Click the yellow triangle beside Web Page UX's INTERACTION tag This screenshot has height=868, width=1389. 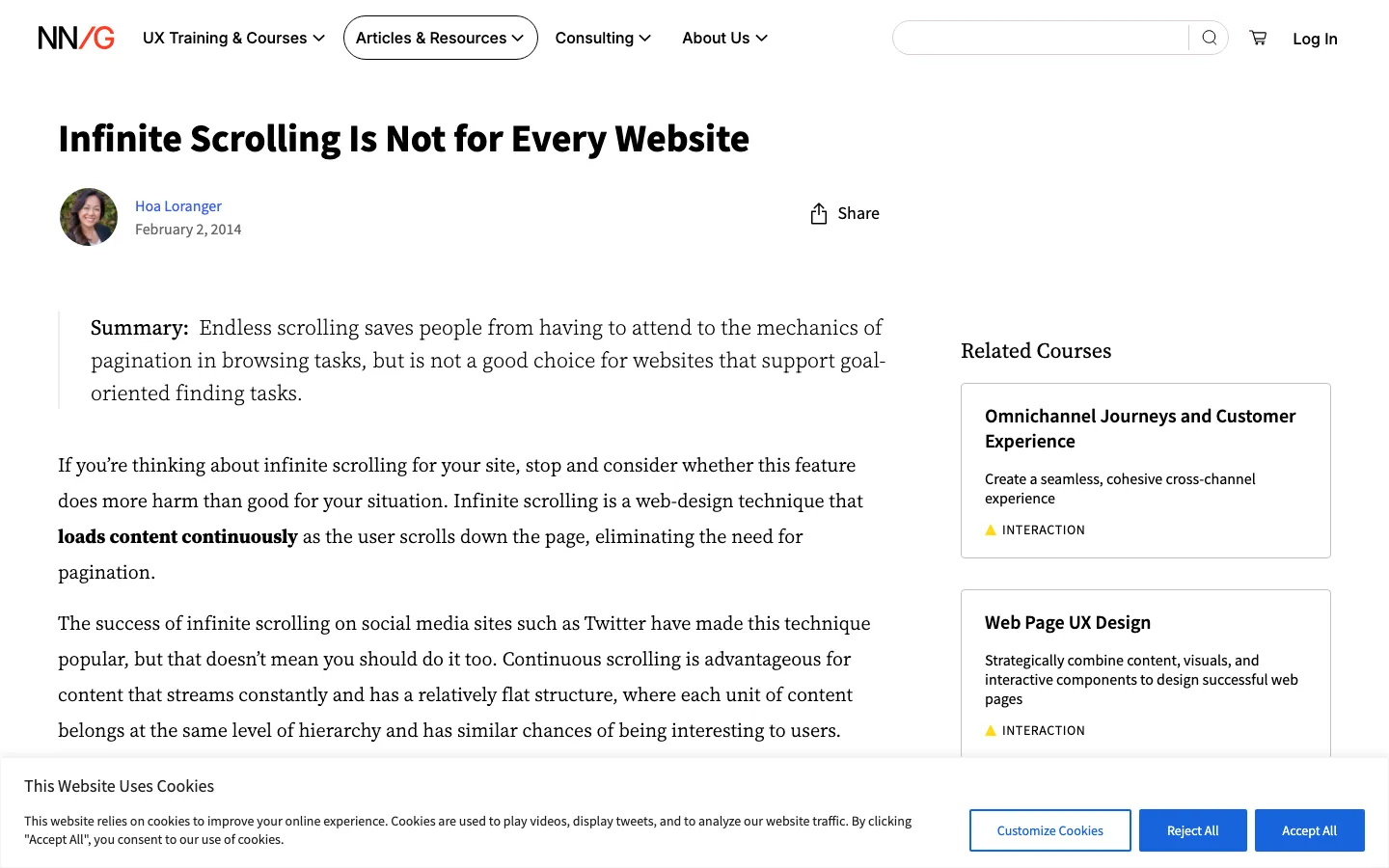[x=991, y=730]
